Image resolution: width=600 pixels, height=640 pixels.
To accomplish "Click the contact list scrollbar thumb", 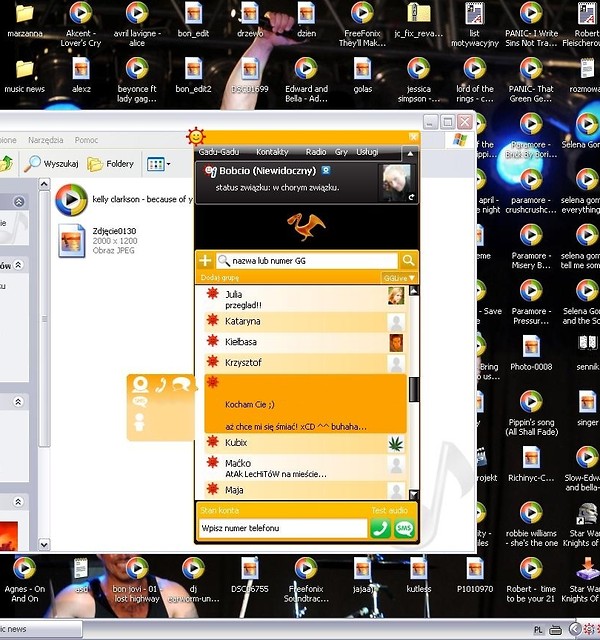I will [413, 389].
